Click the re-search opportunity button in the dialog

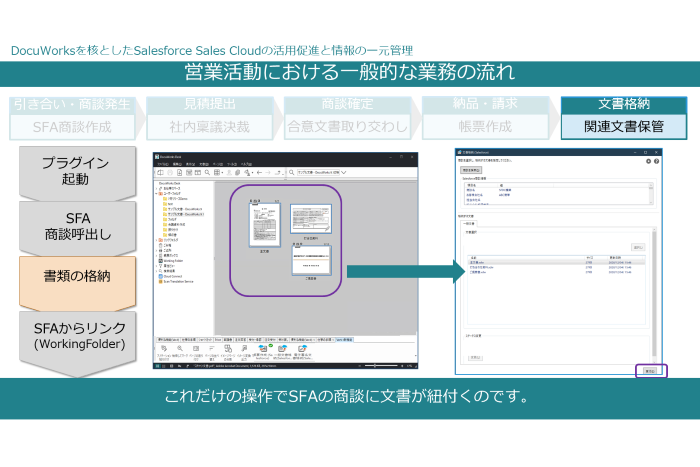click(471, 170)
